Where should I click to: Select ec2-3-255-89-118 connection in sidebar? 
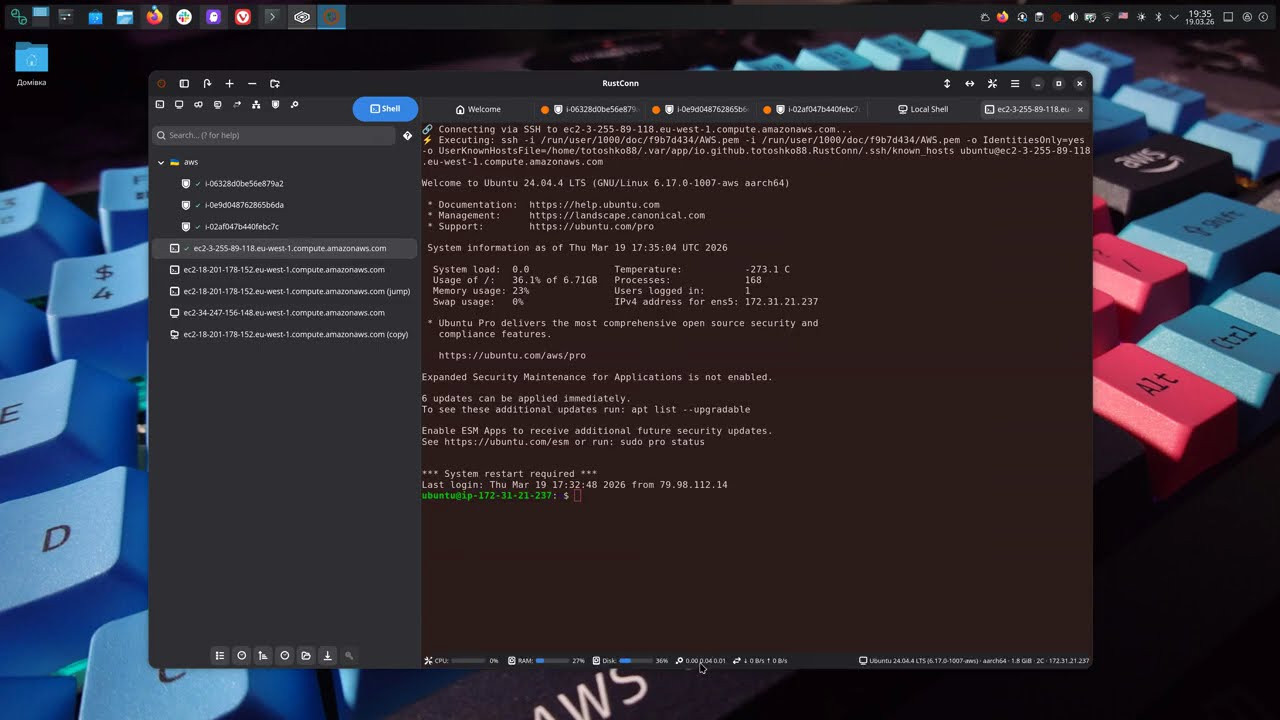[284, 248]
